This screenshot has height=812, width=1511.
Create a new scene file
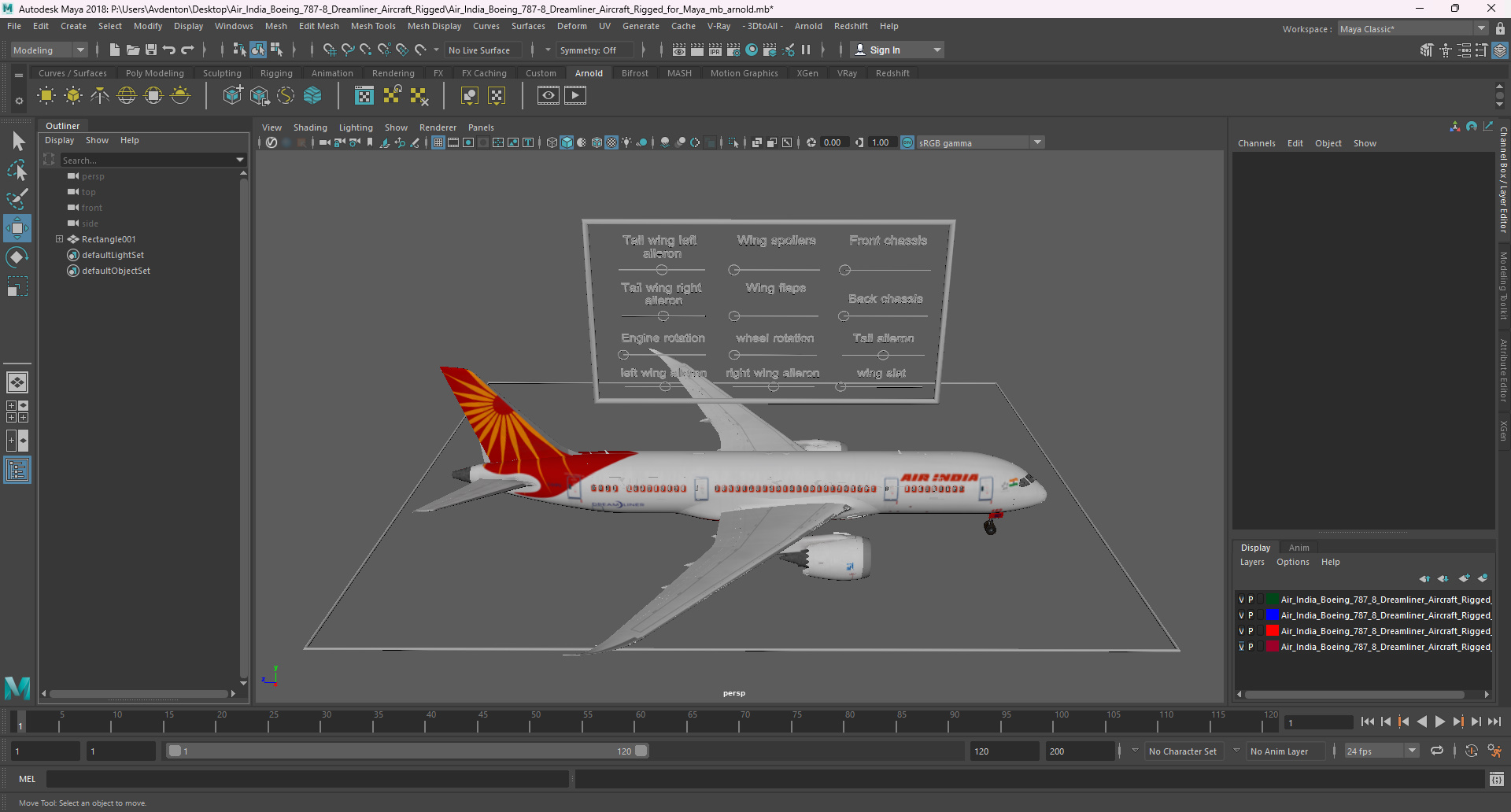[x=115, y=50]
